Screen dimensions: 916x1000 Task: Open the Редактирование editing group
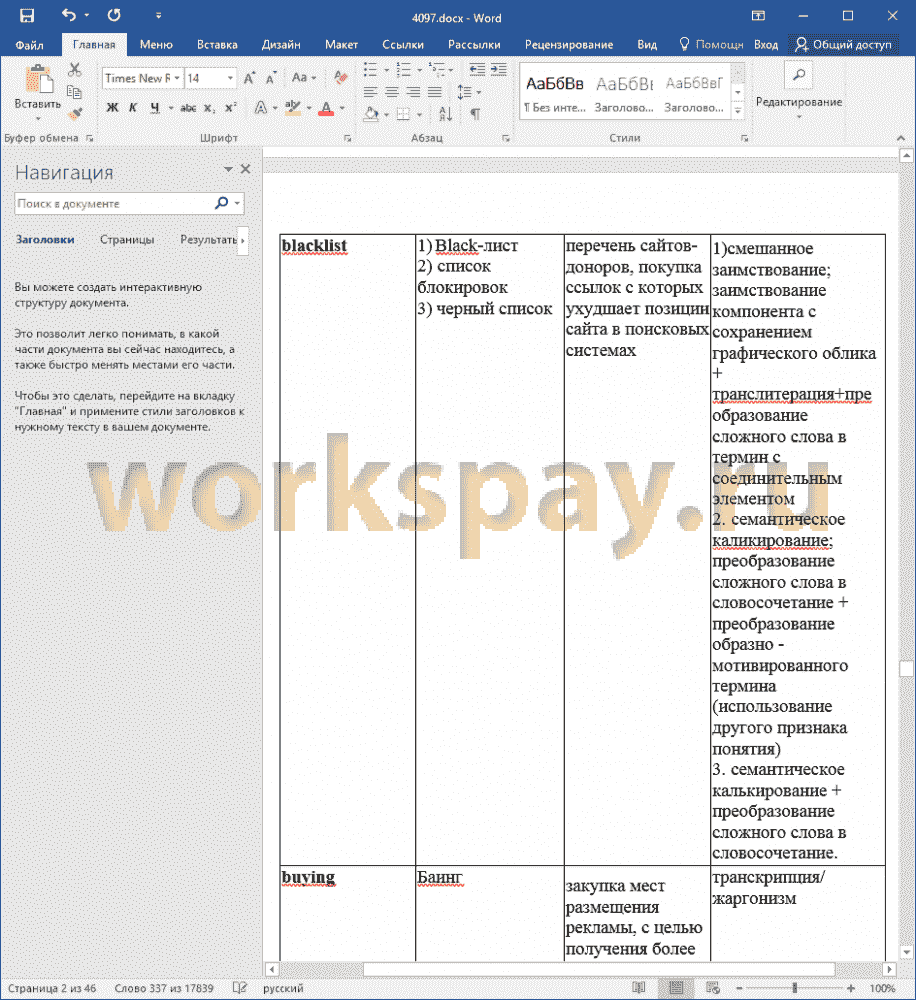coord(799,91)
